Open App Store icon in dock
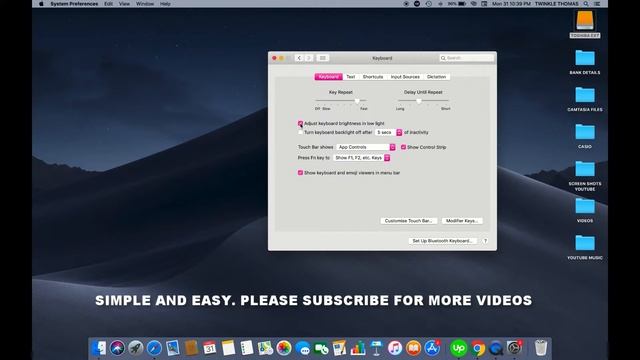The width and height of the screenshot is (640, 360). coord(432,348)
